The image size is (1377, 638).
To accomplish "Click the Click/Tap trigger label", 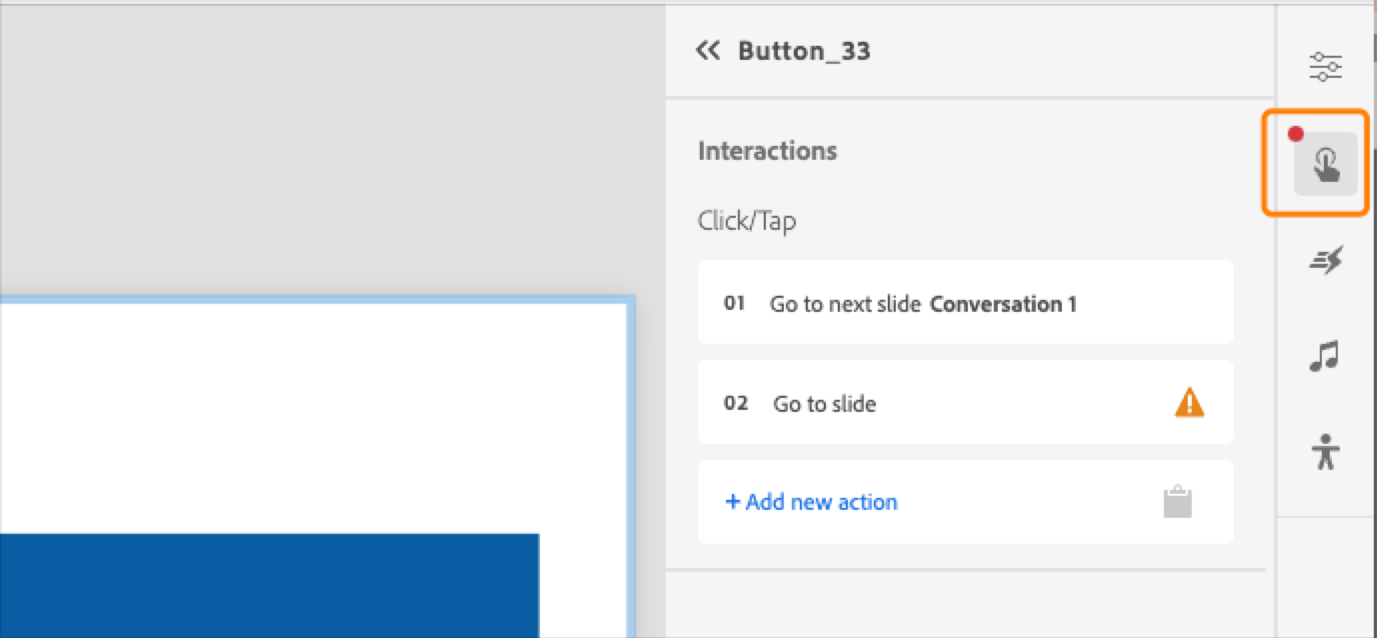I will [x=746, y=220].
